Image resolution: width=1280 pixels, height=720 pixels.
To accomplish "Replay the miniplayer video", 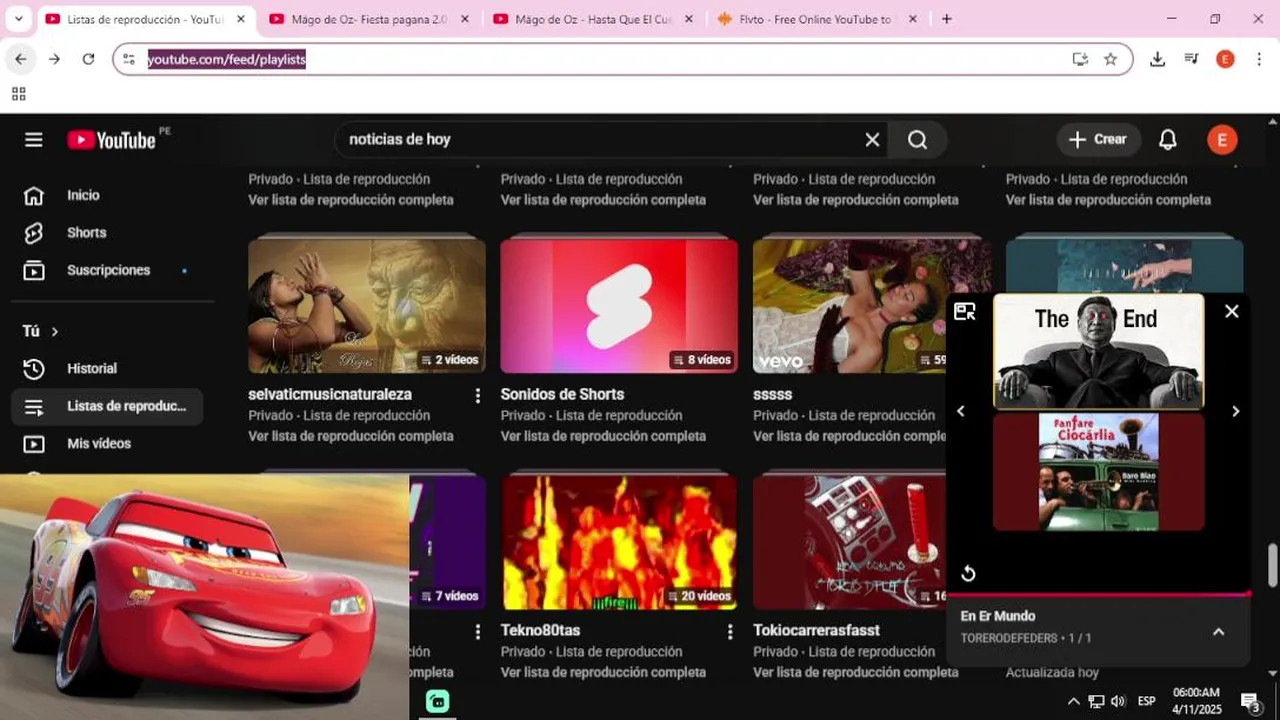I will (x=968, y=574).
